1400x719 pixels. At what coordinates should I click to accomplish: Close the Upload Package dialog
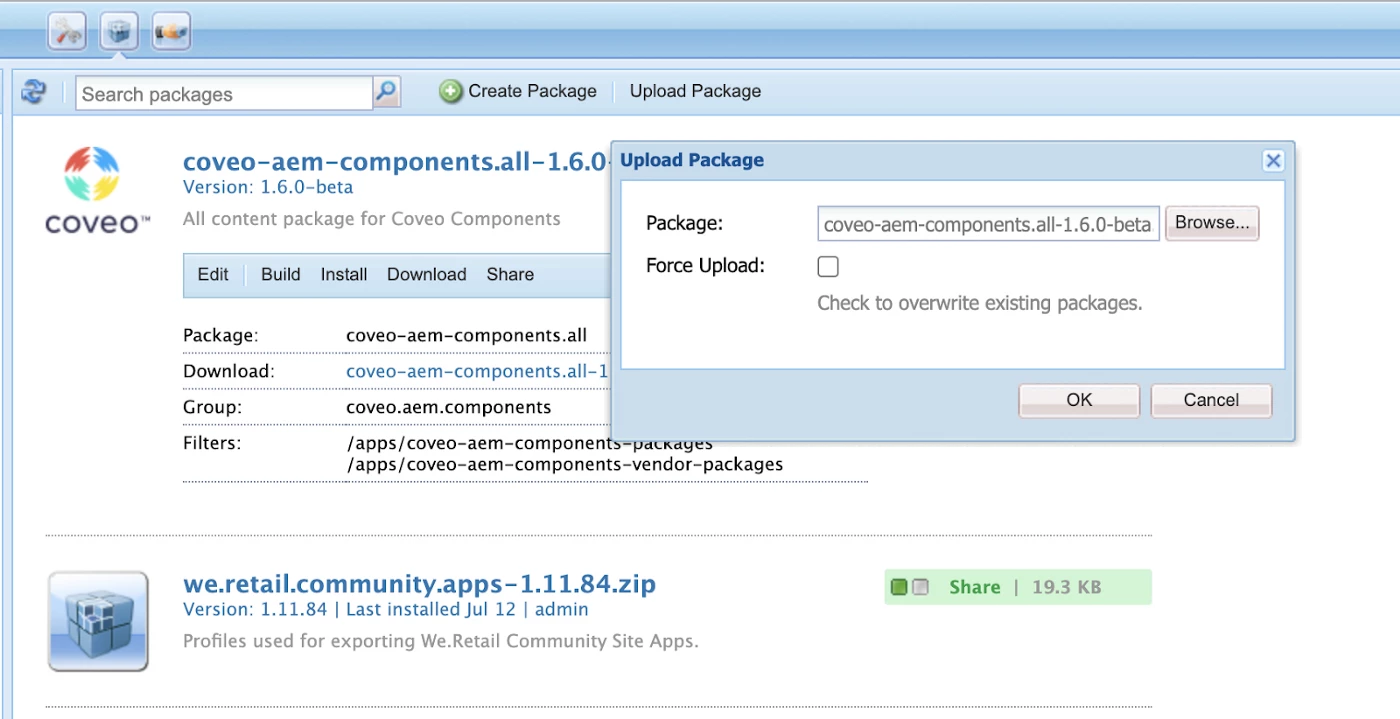(1273, 160)
